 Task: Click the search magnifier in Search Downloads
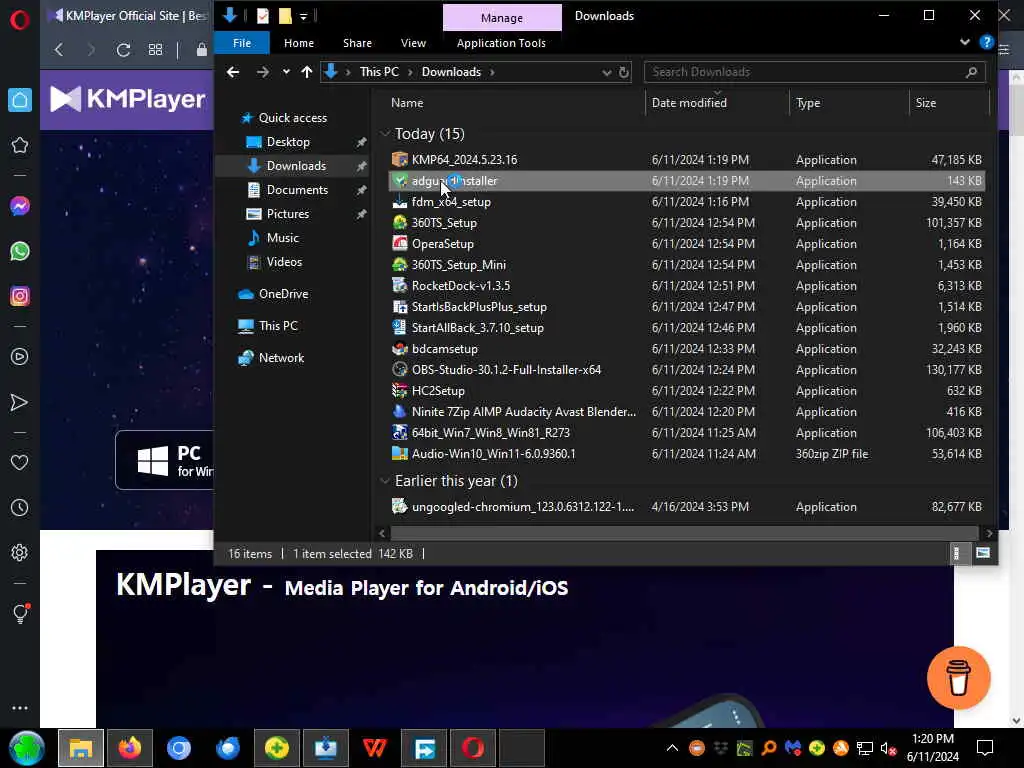971,72
